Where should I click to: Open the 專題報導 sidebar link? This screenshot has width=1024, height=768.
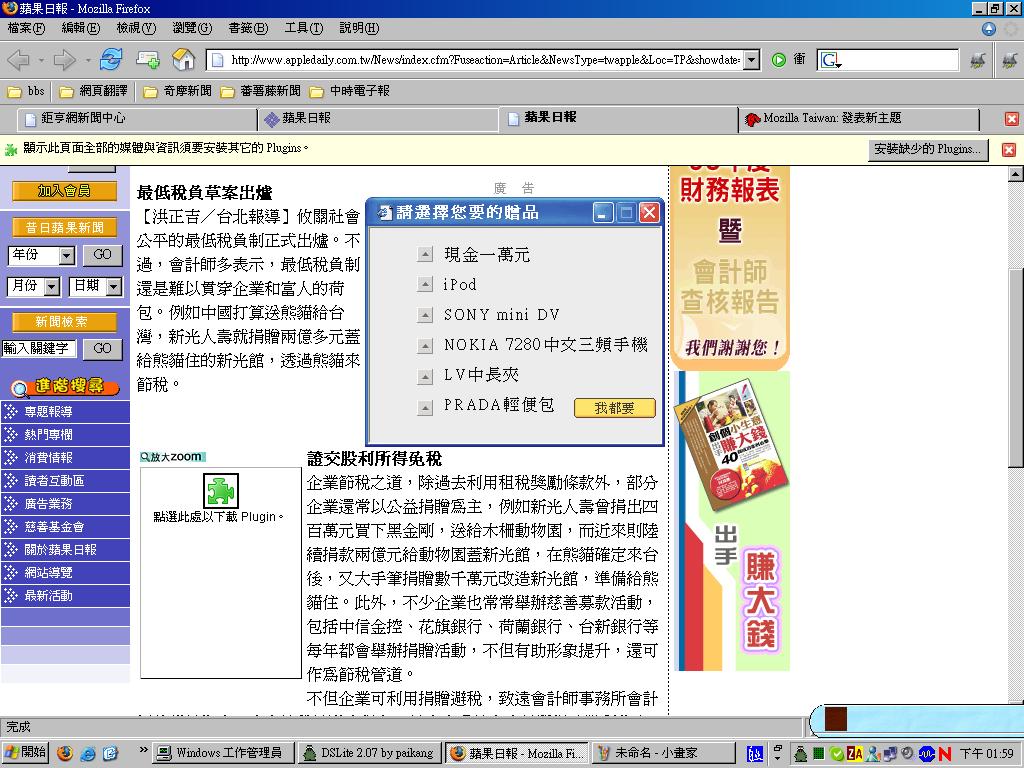click(x=65, y=412)
